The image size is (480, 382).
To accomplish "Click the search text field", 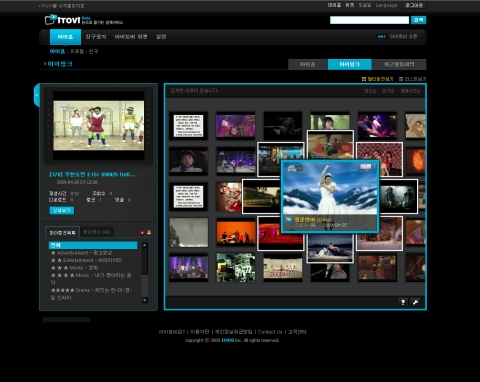I will tap(369, 20).
